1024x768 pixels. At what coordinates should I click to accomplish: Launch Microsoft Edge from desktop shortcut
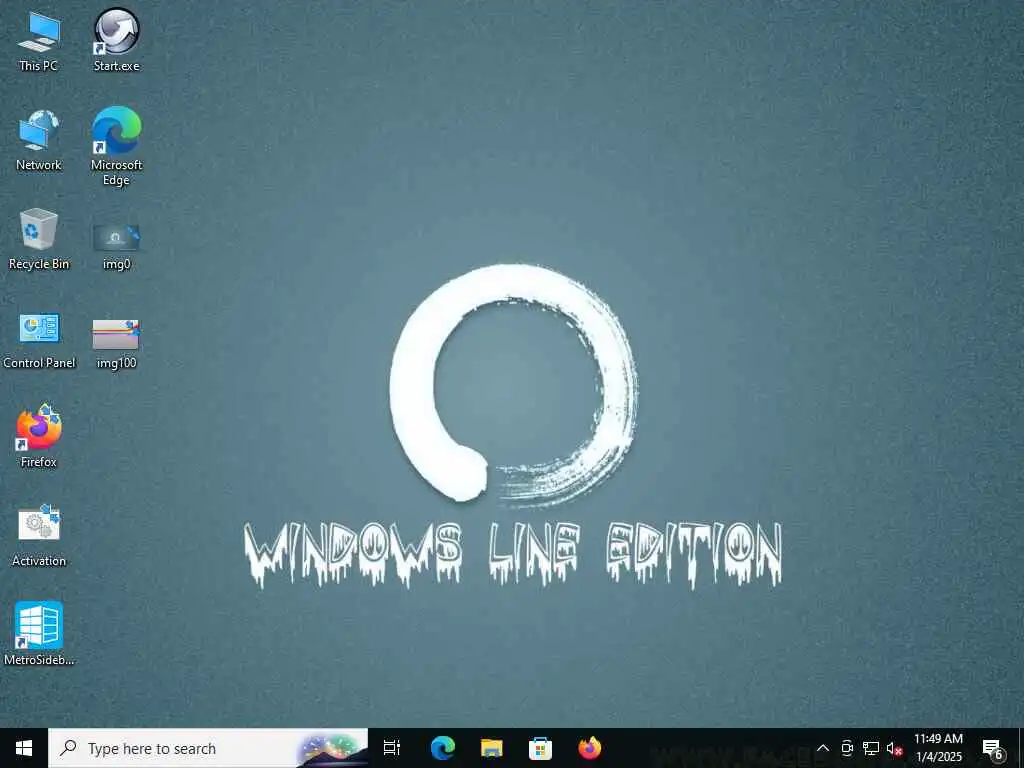pos(116,146)
